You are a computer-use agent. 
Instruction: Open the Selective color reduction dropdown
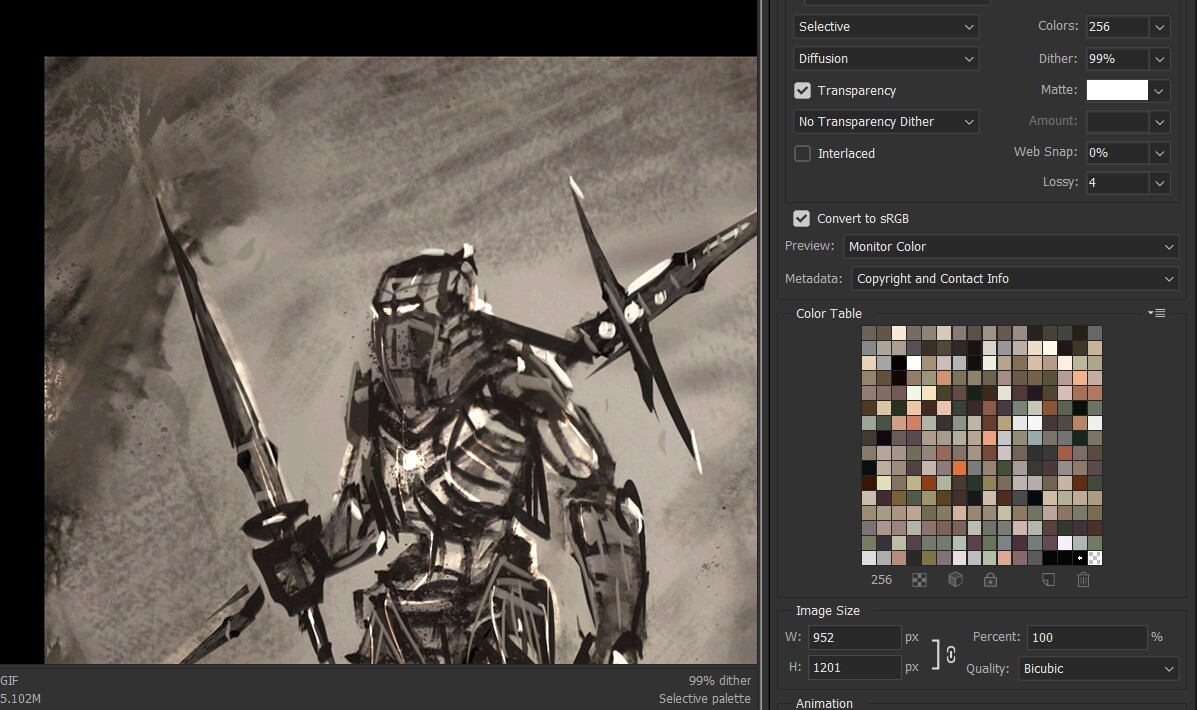click(x=886, y=27)
